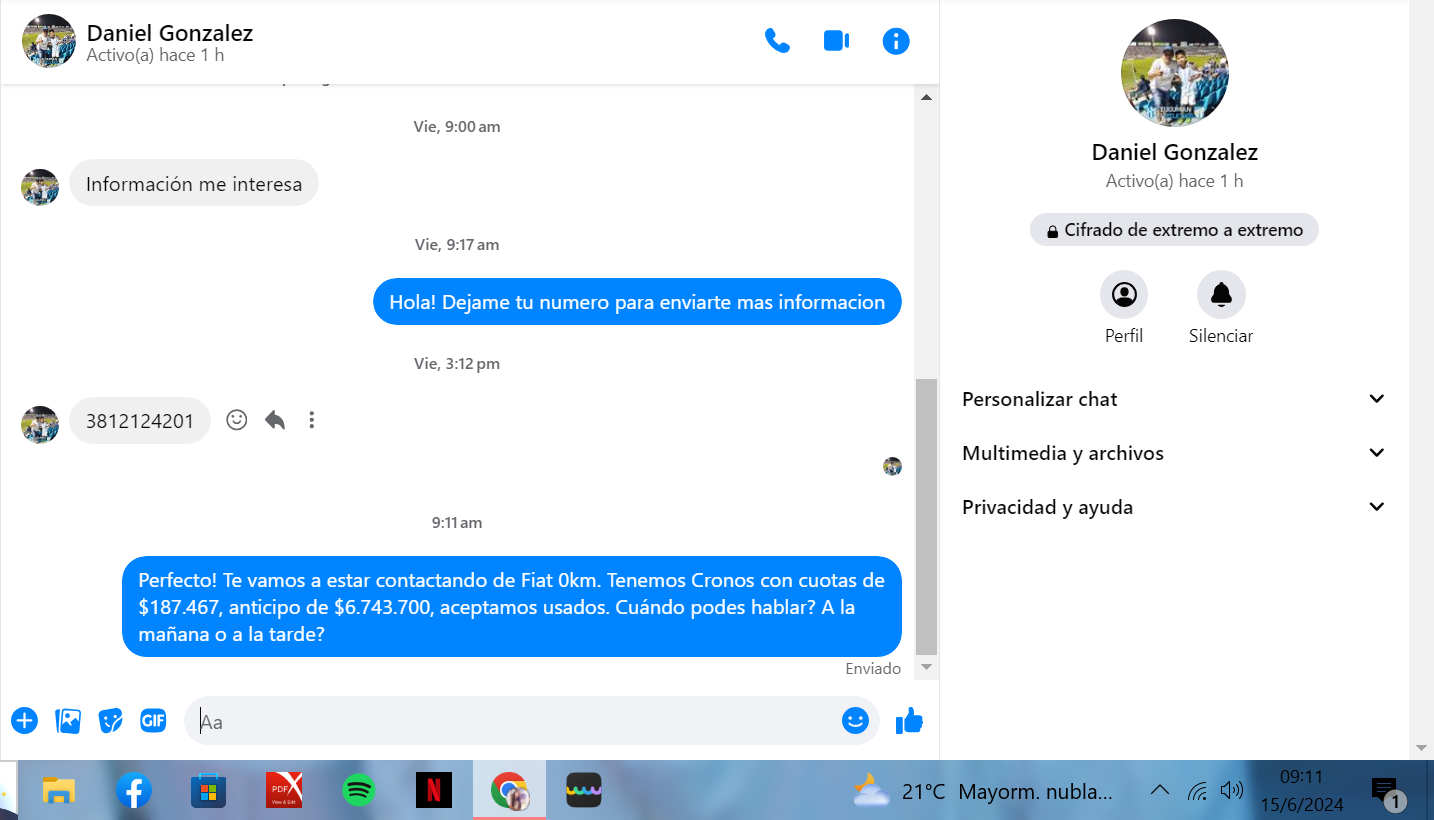Open the emoji picker in the message box

[x=855, y=720]
